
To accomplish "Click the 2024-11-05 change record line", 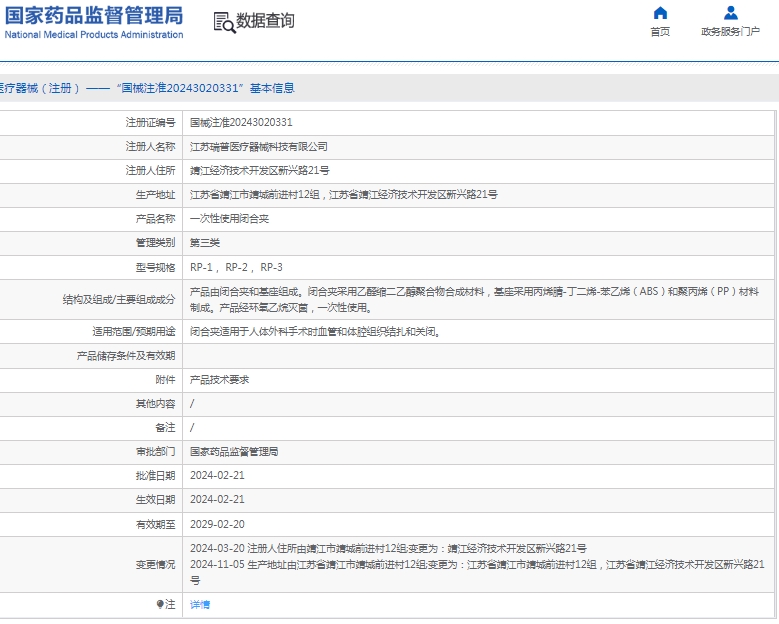I will (x=477, y=572).
